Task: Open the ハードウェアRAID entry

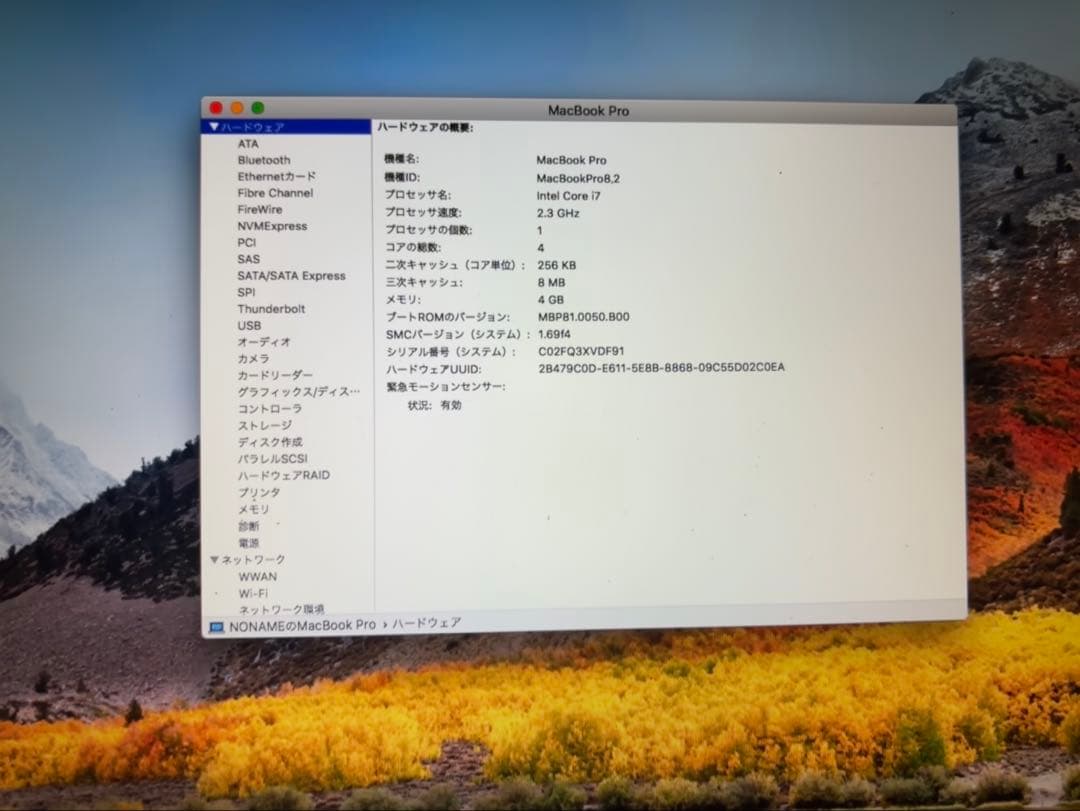Action: pyautogui.click(x=284, y=475)
